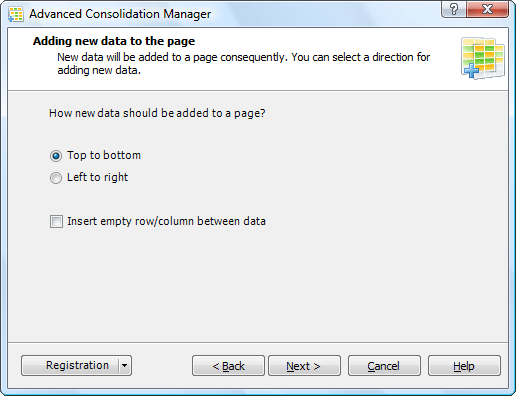Click the 'Insert empty row/column between data' label text
This screenshot has width=516, height=396.
tap(166, 221)
